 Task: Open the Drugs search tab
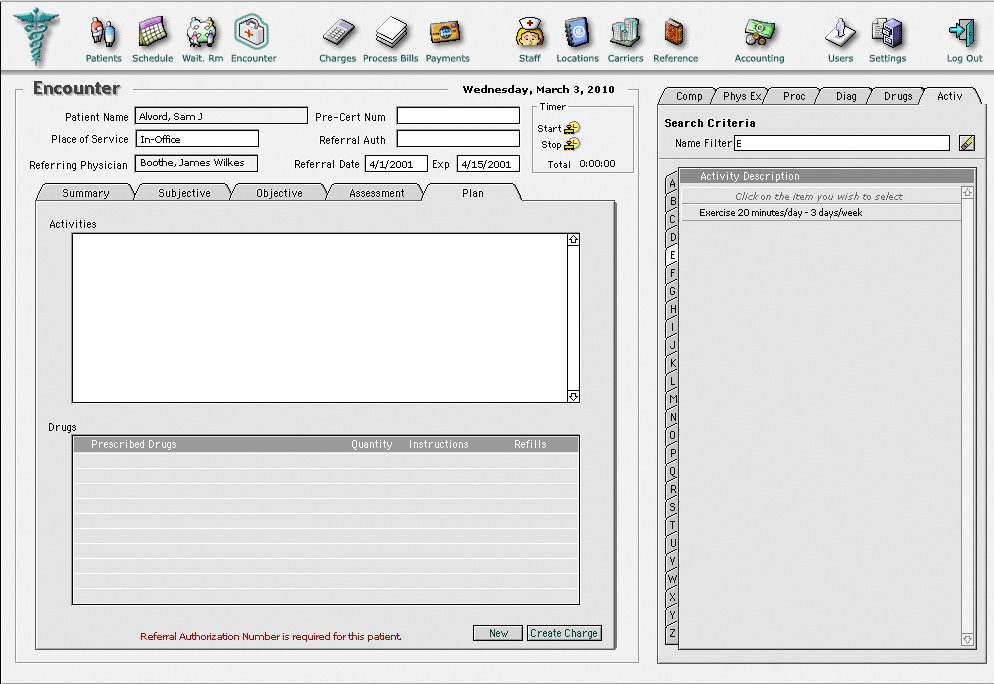[x=898, y=96]
